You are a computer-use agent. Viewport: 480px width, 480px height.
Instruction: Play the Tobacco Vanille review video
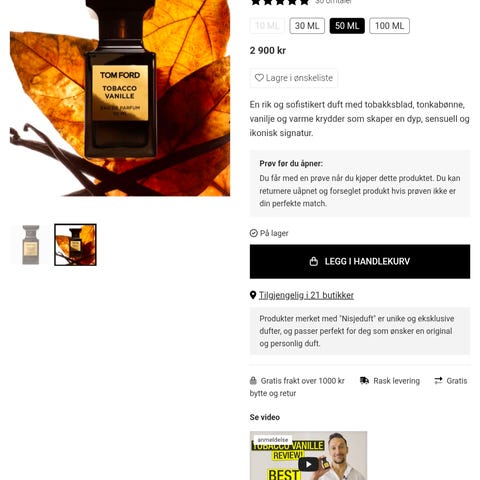tap(308, 464)
